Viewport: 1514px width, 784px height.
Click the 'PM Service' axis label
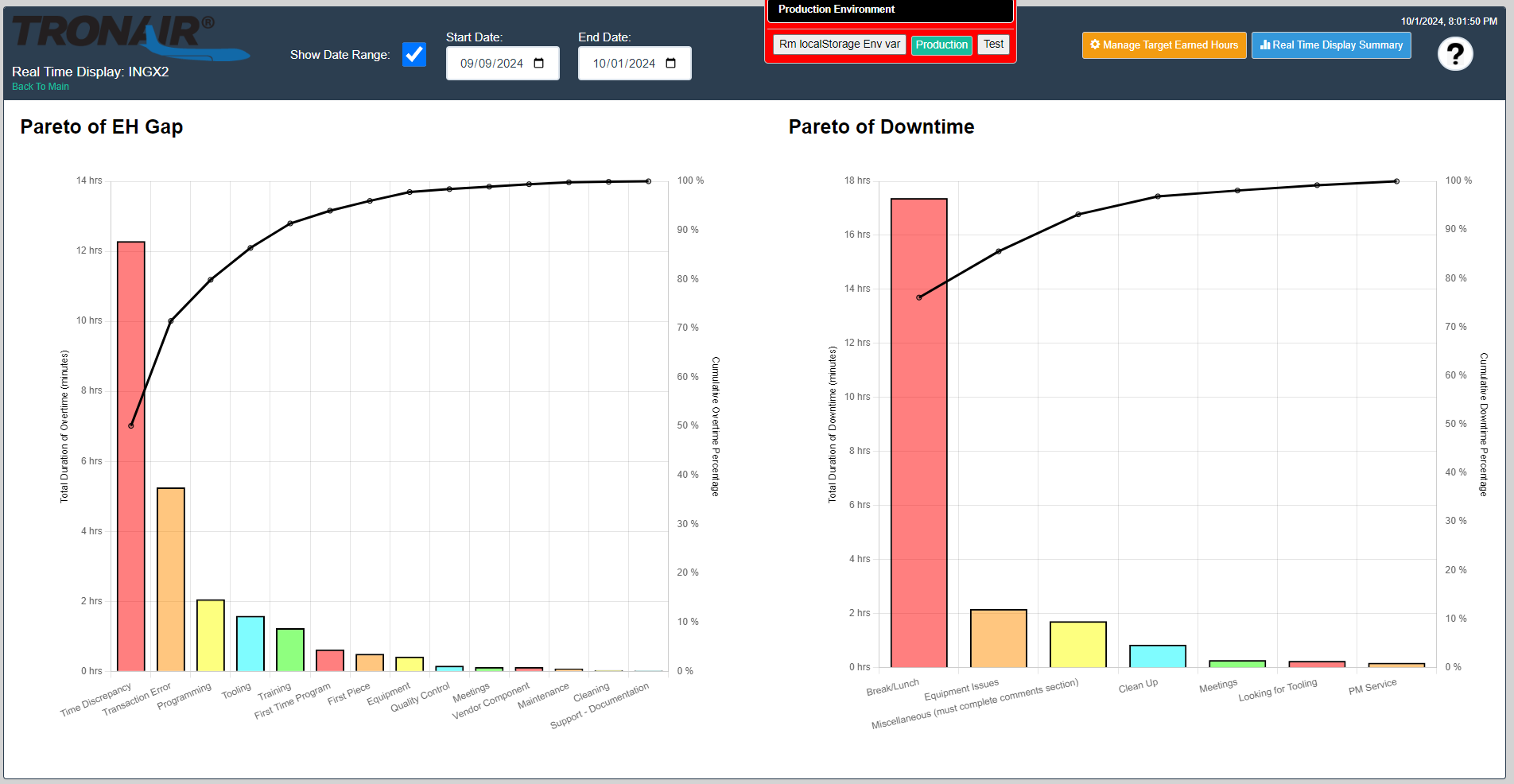tap(1372, 687)
